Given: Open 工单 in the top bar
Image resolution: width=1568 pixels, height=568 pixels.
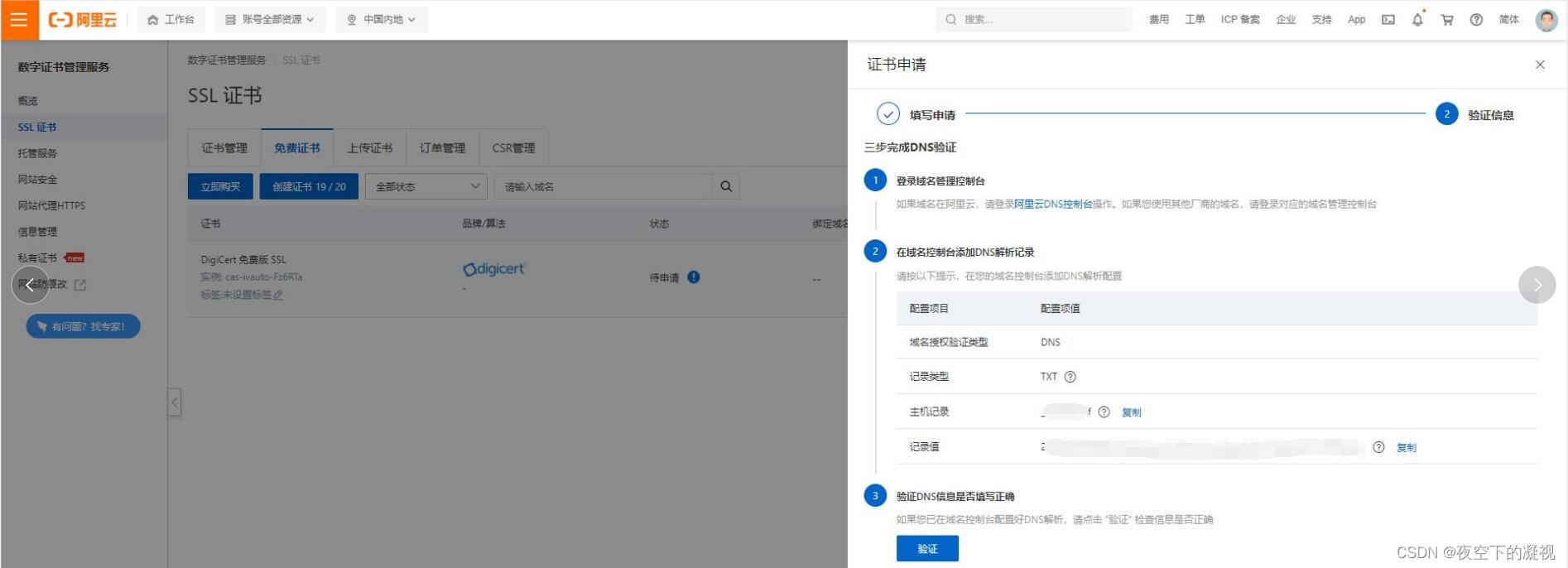Looking at the screenshot, I should [x=1195, y=20].
